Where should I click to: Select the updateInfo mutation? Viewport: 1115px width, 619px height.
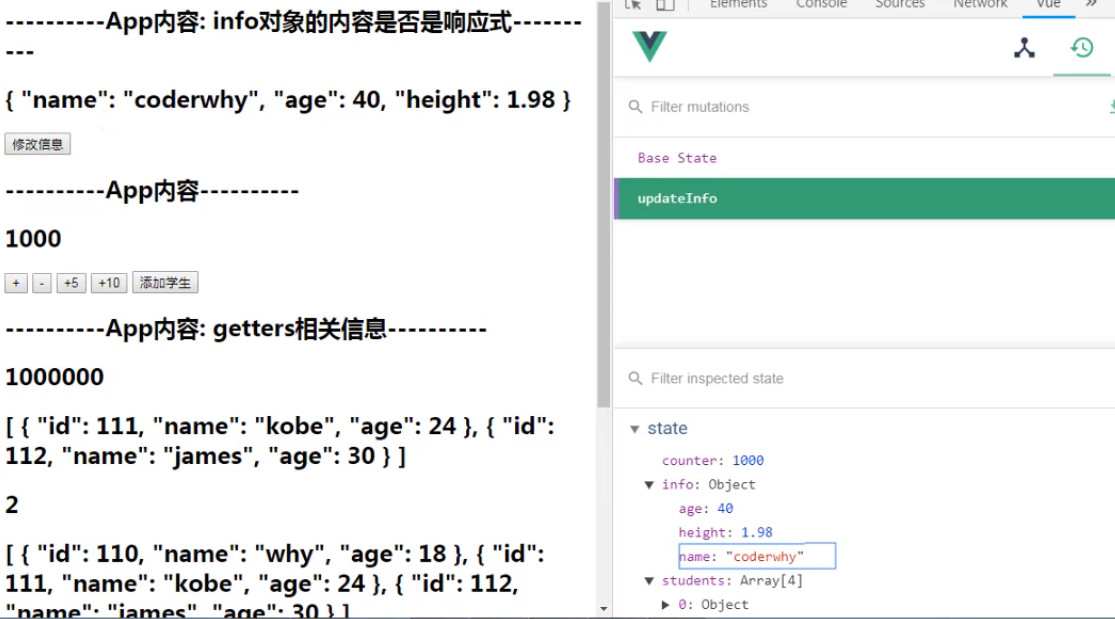click(864, 199)
